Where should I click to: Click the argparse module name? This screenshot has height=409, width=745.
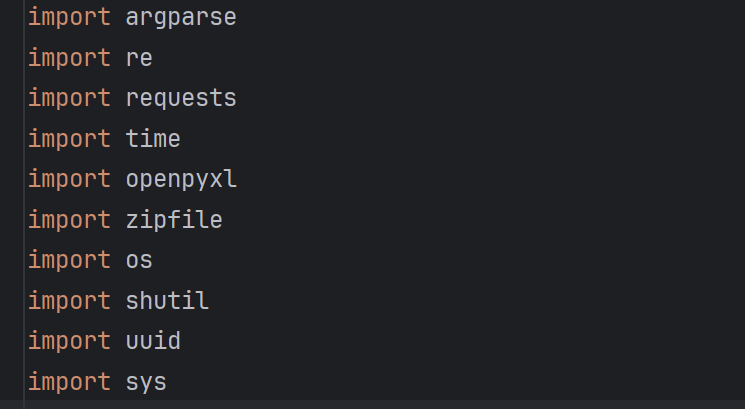(181, 17)
